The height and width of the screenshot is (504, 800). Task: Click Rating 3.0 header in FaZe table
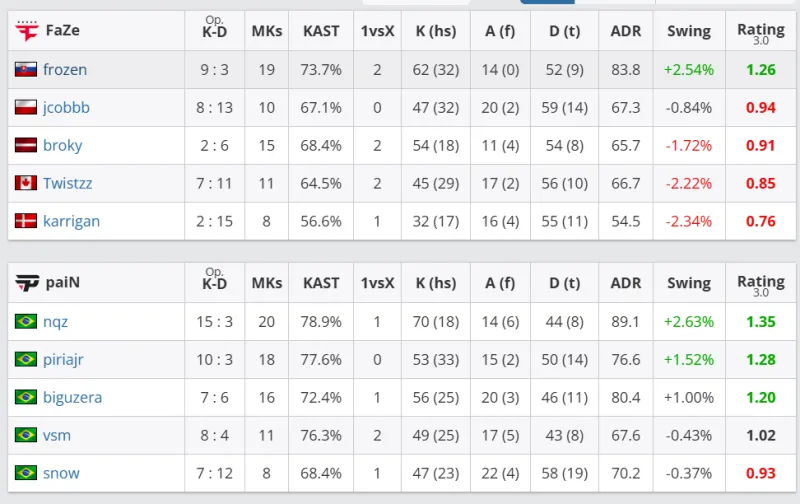[x=760, y=31]
